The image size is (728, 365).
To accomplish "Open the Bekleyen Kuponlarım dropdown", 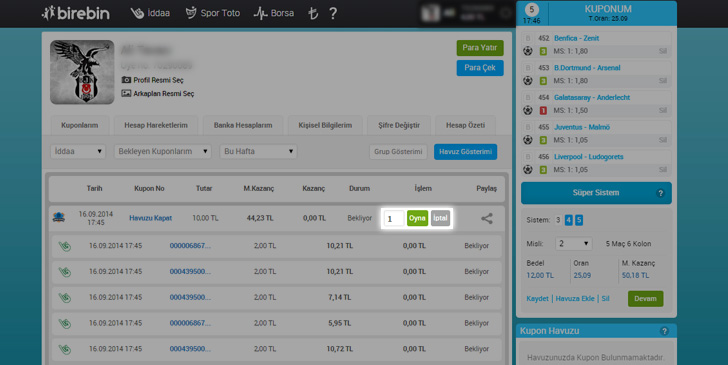I will [x=162, y=151].
